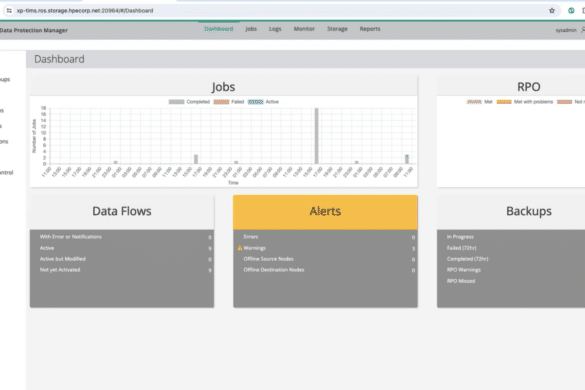
Task: Click the yellow Alerts panel header
Action: (x=325, y=212)
